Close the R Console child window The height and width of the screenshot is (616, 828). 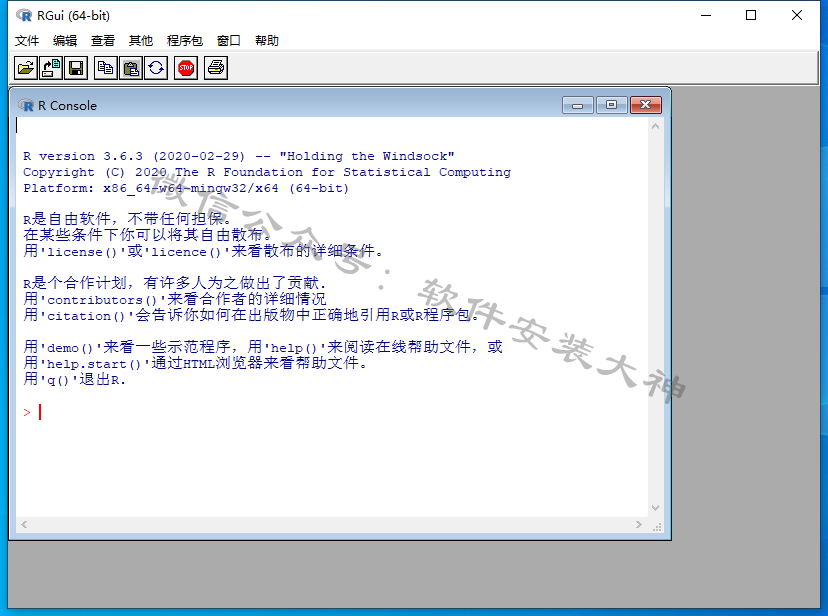[645, 105]
